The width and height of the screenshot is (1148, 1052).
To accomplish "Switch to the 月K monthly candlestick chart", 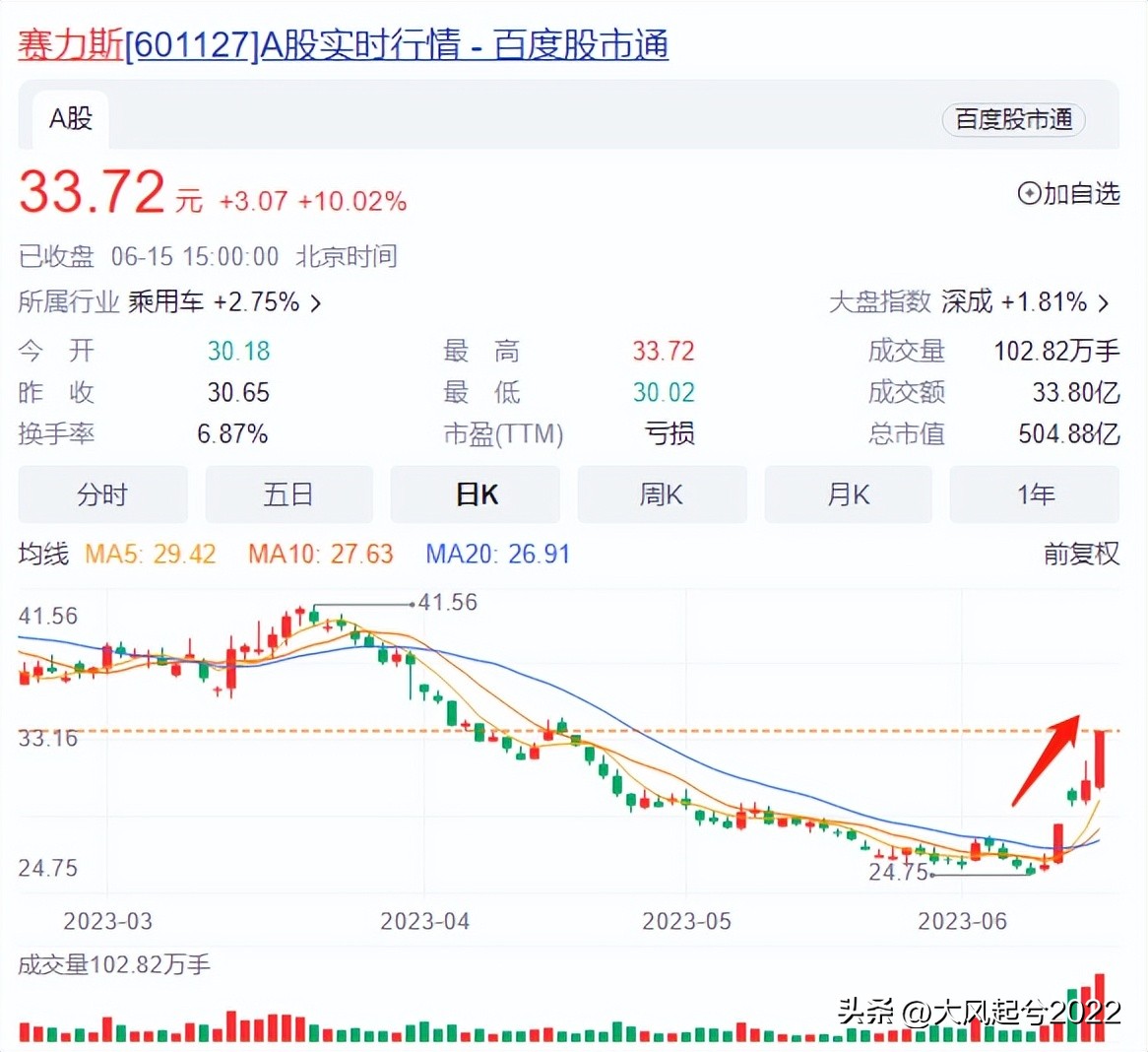I will pyautogui.click(x=848, y=494).
